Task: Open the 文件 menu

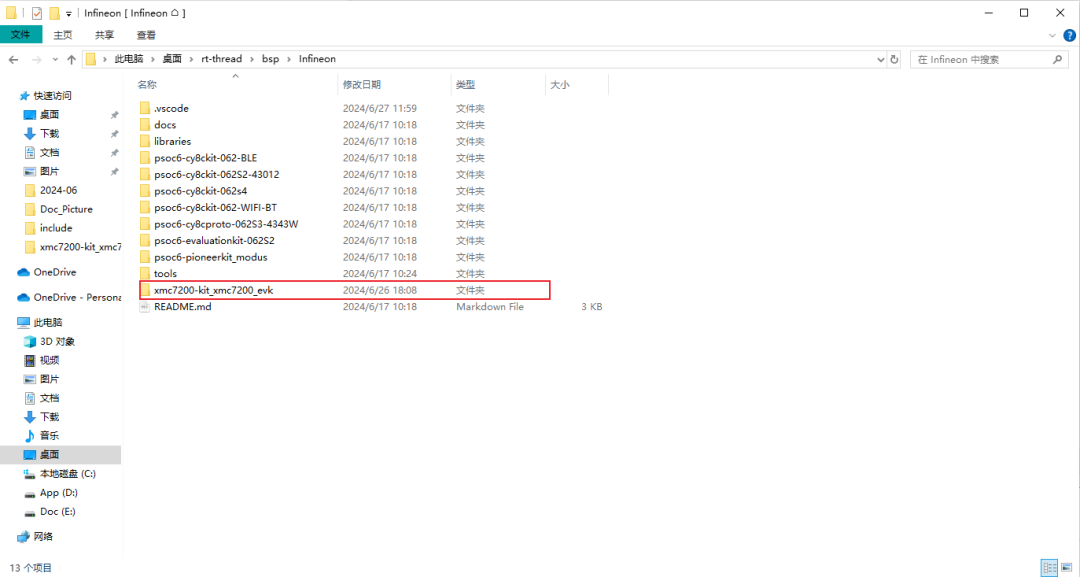Action: coord(20,35)
